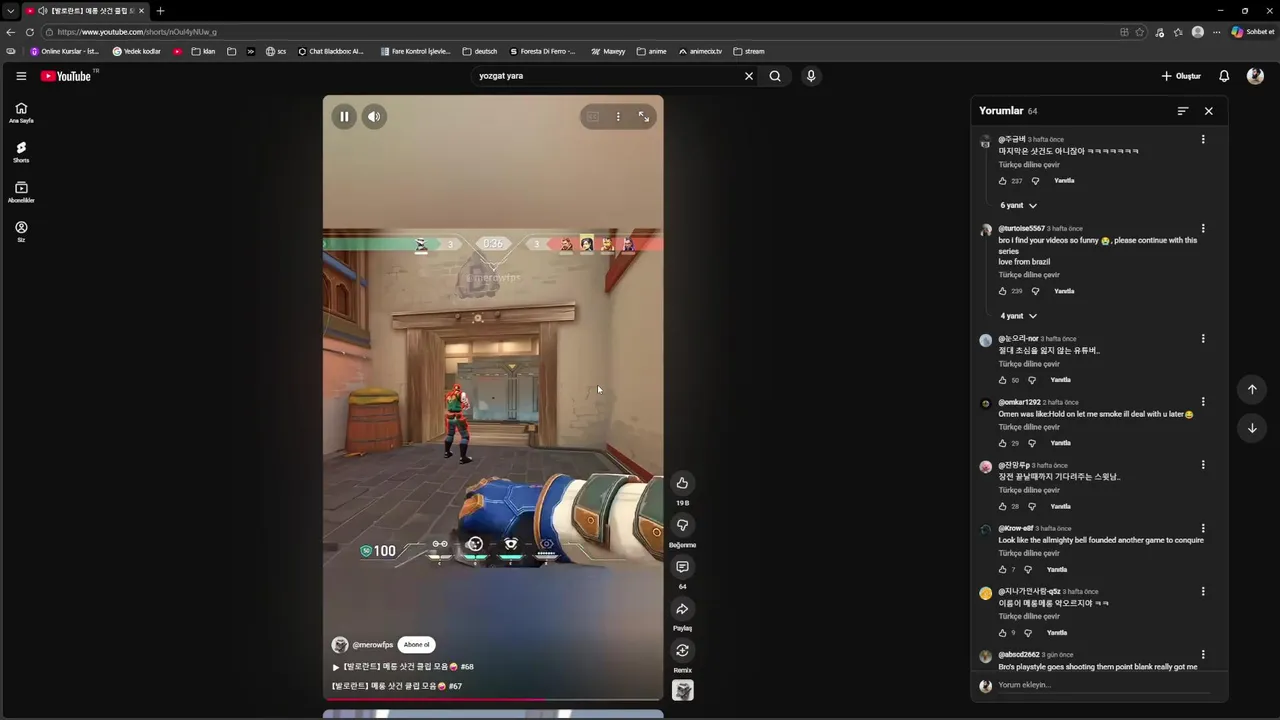Run search with the magnifier button
The width and height of the screenshot is (1280, 720).
point(775,76)
